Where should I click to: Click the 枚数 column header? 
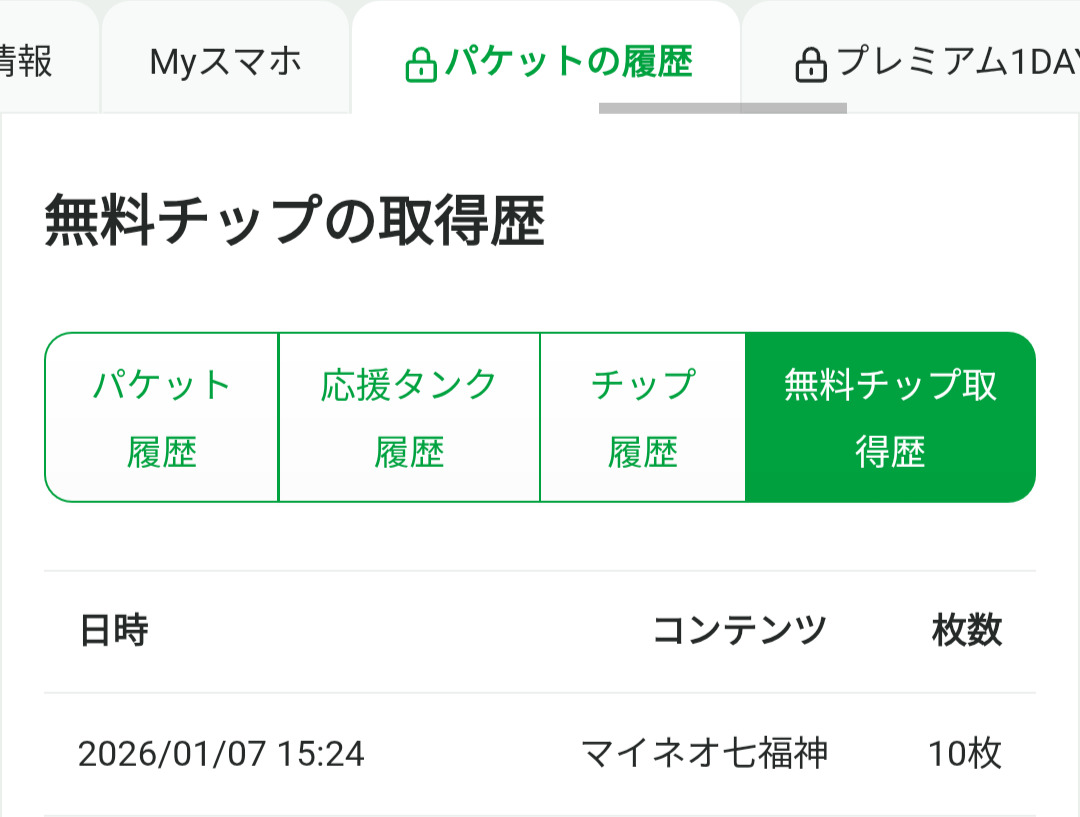(966, 631)
